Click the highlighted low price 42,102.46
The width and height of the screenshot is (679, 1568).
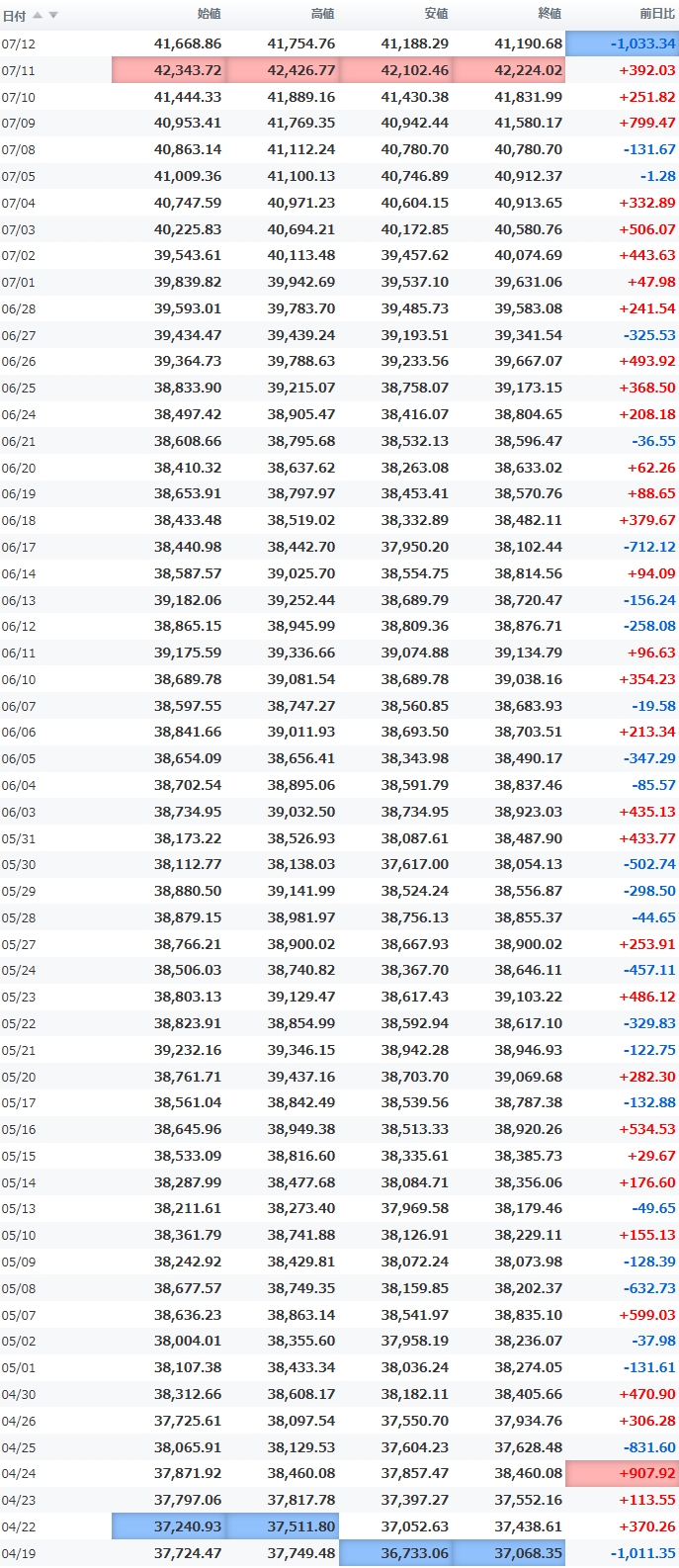tap(396, 70)
